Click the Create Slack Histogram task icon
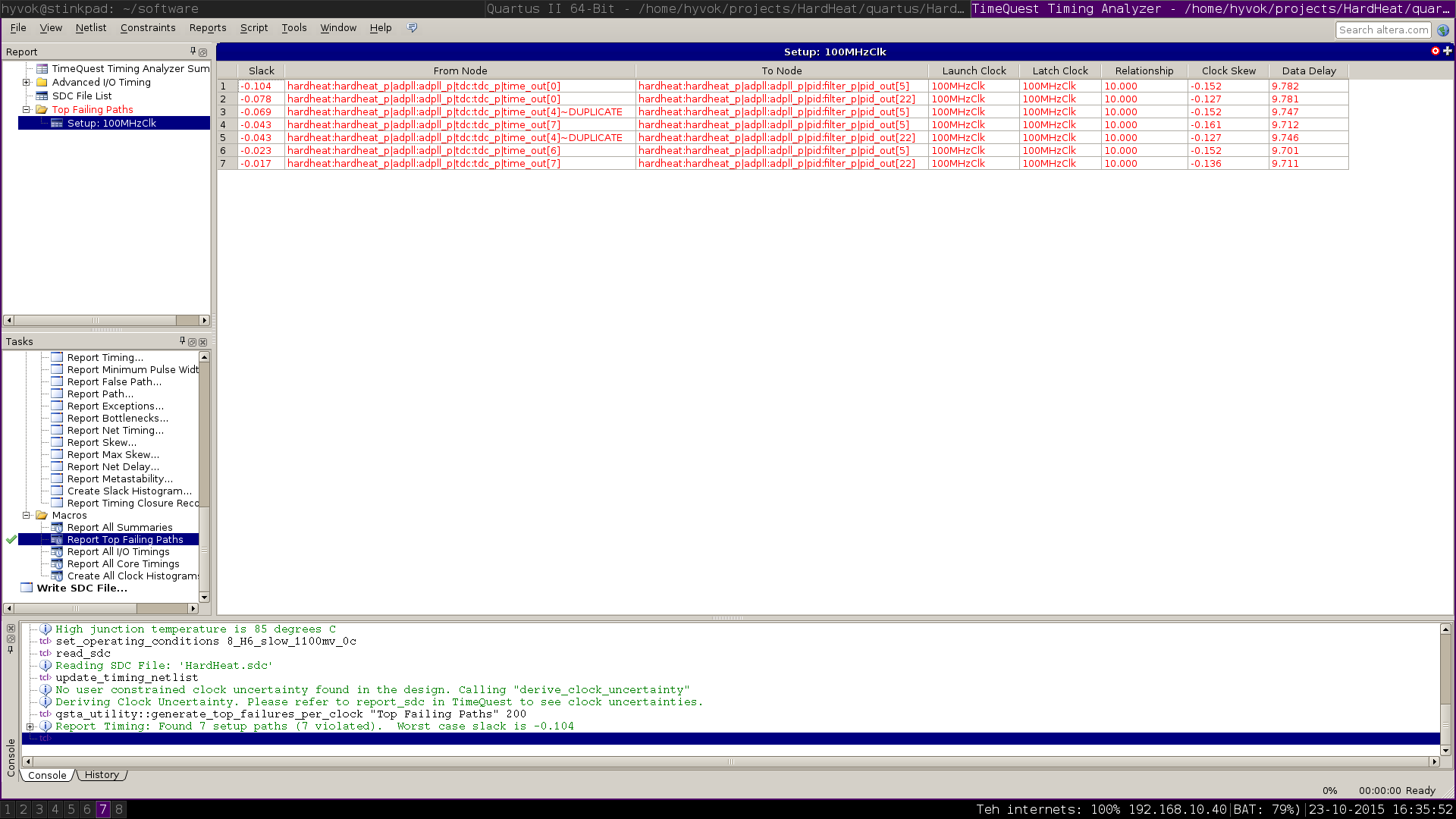1456x819 pixels. [57, 491]
